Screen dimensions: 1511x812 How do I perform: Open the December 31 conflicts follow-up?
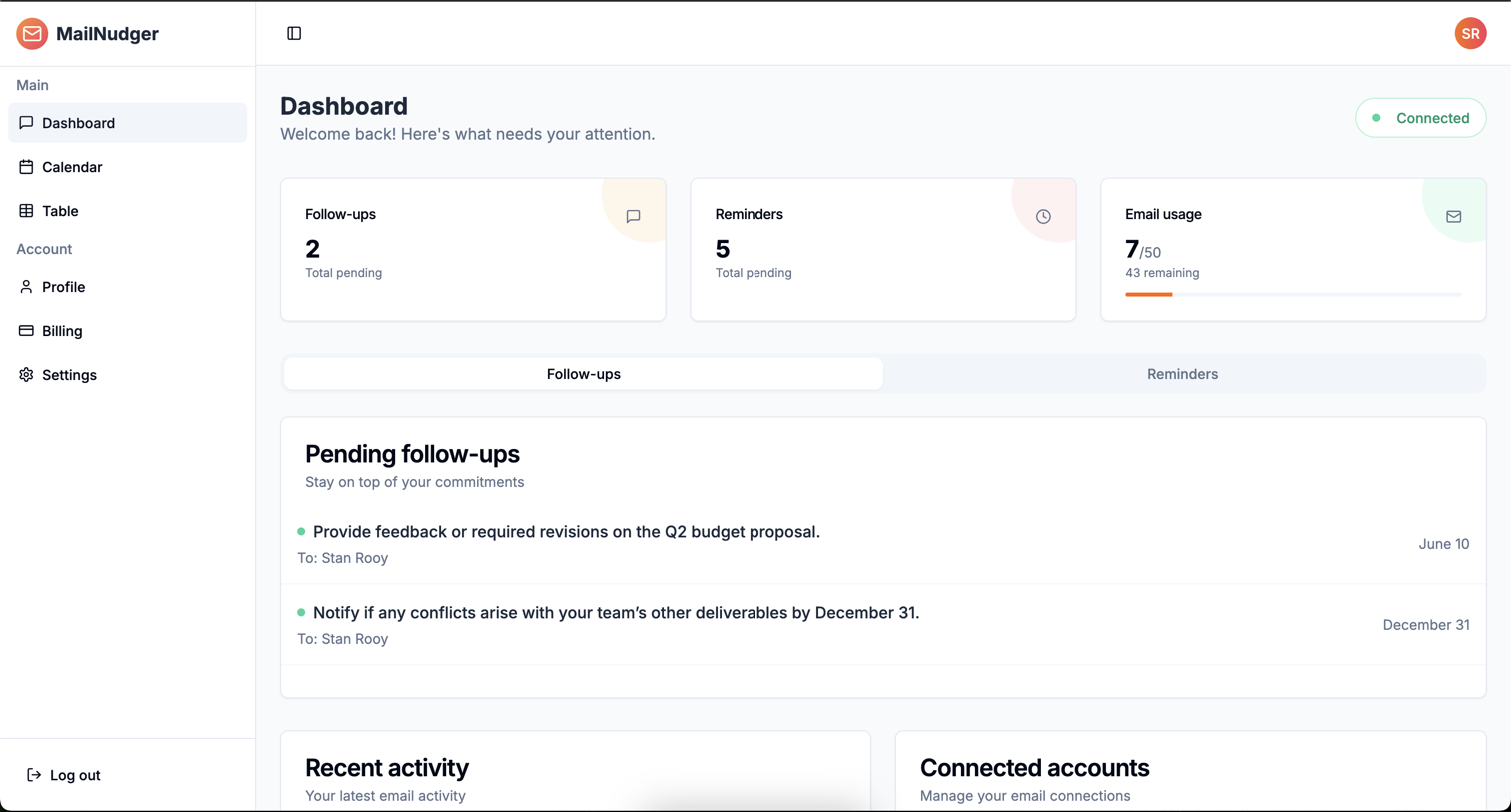tap(616, 613)
